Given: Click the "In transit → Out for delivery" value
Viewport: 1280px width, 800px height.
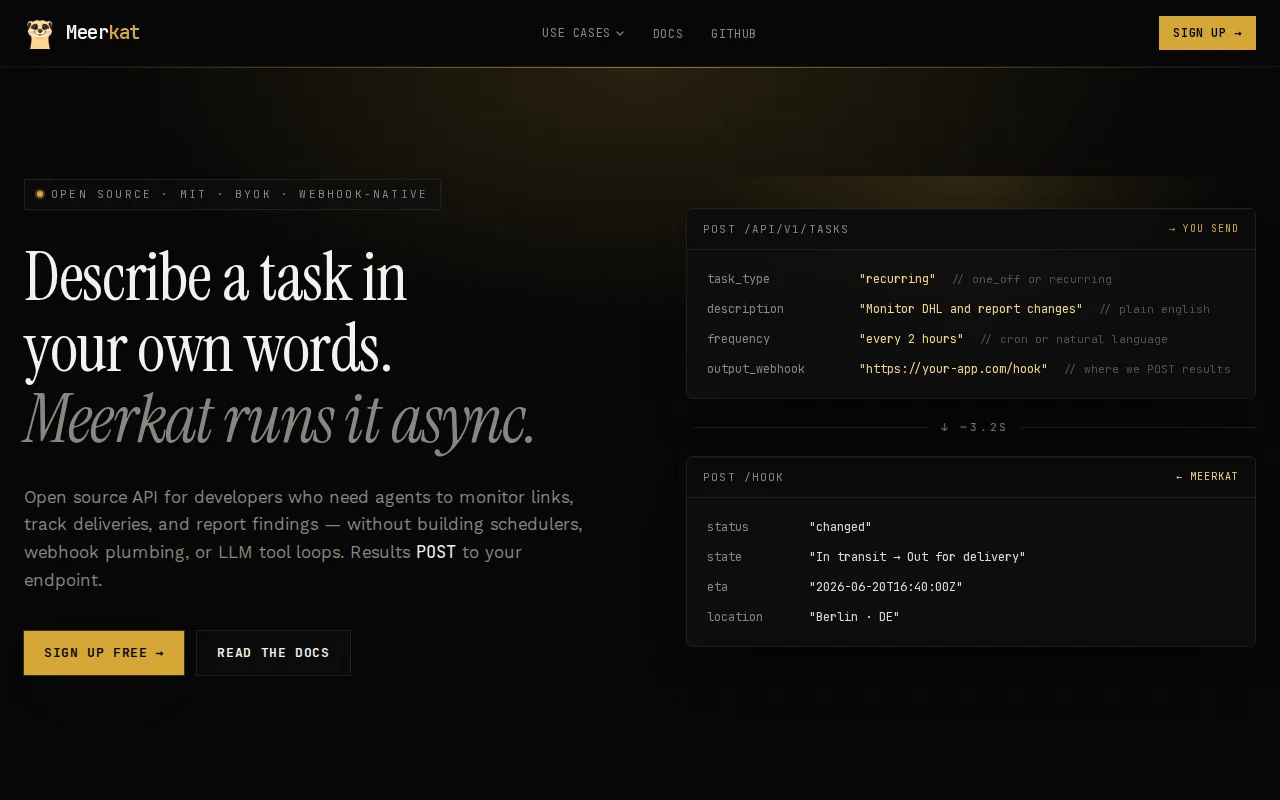Looking at the screenshot, I should (x=917, y=557).
